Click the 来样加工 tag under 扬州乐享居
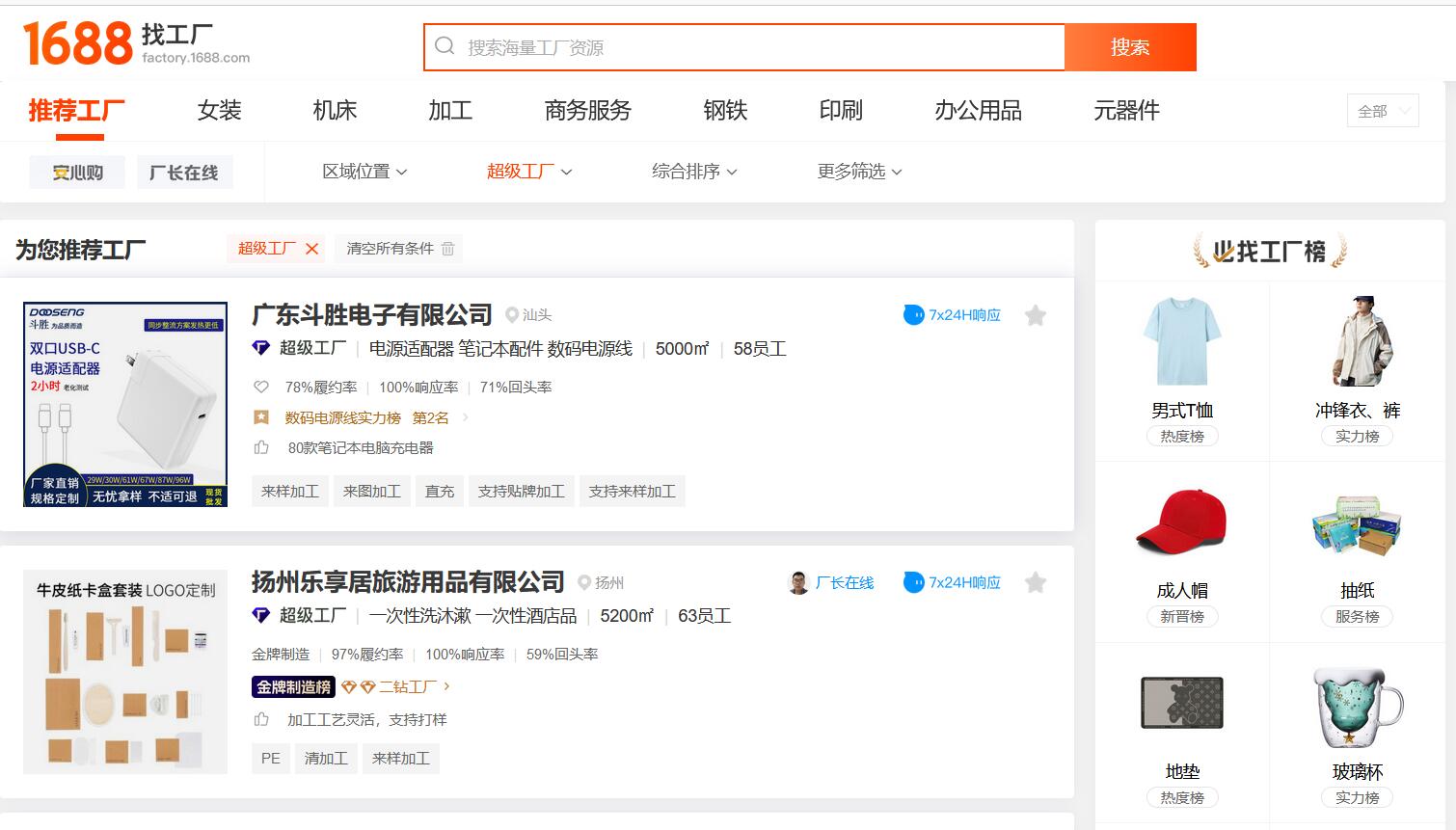 (x=401, y=759)
